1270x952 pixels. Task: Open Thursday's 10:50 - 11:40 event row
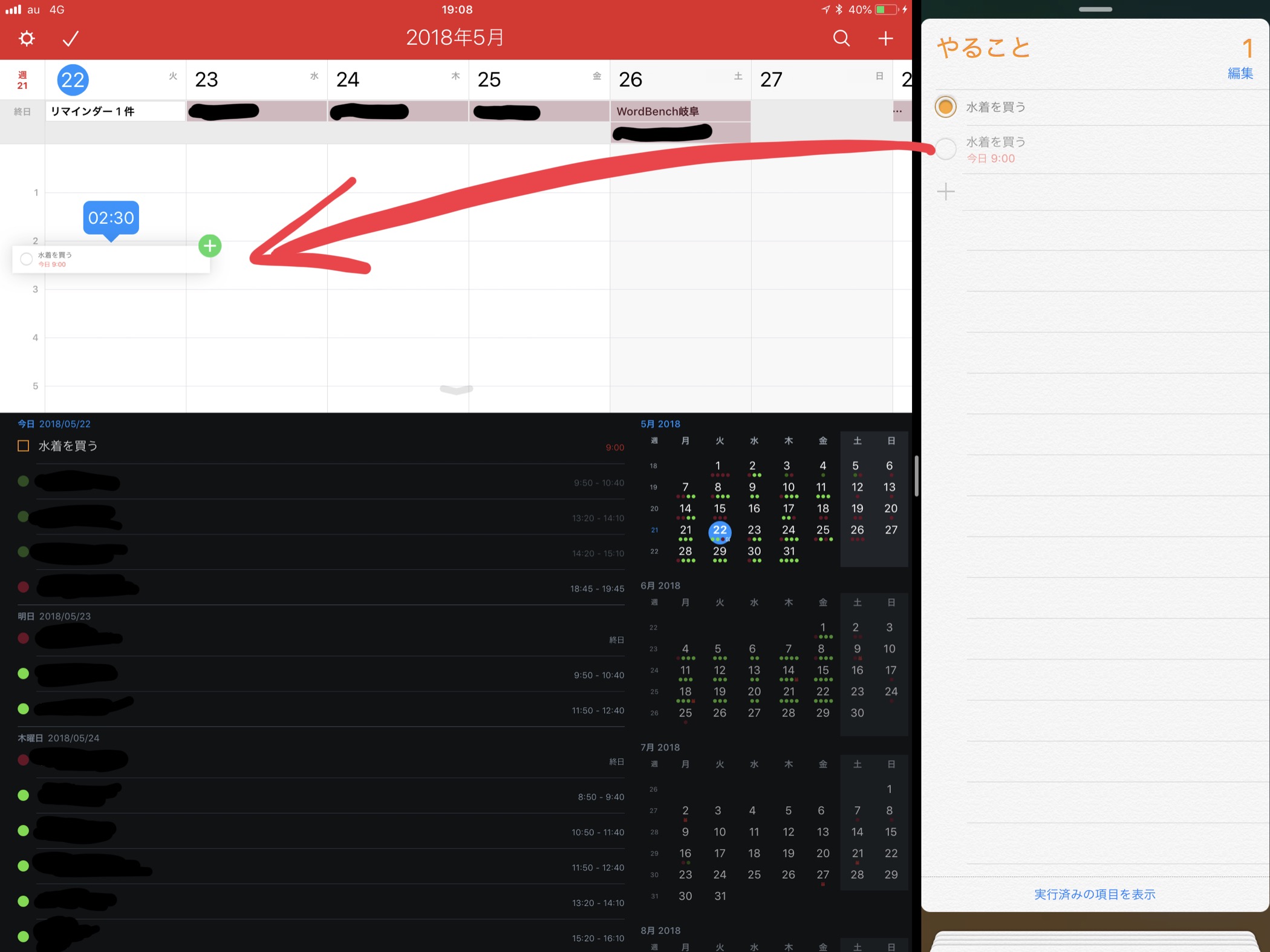point(321,832)
